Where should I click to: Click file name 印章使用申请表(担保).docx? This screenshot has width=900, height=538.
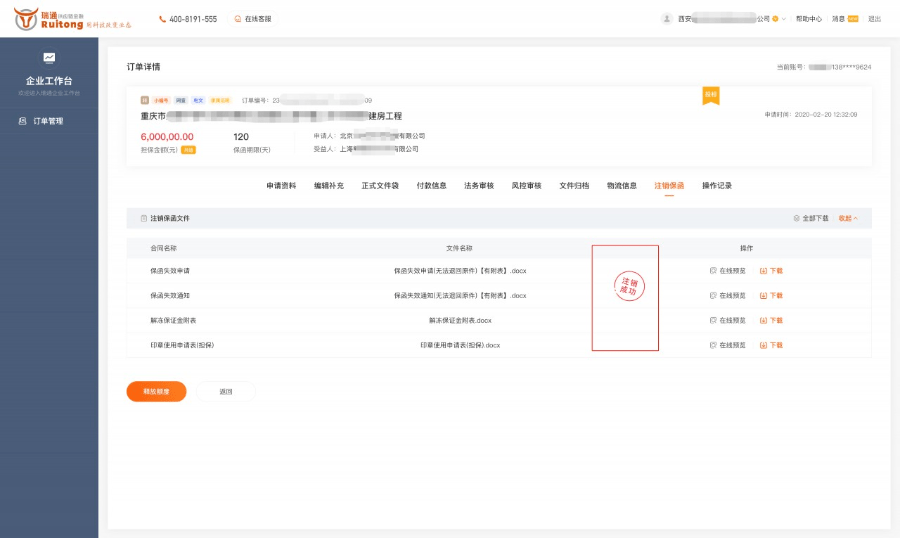point(460,345)
